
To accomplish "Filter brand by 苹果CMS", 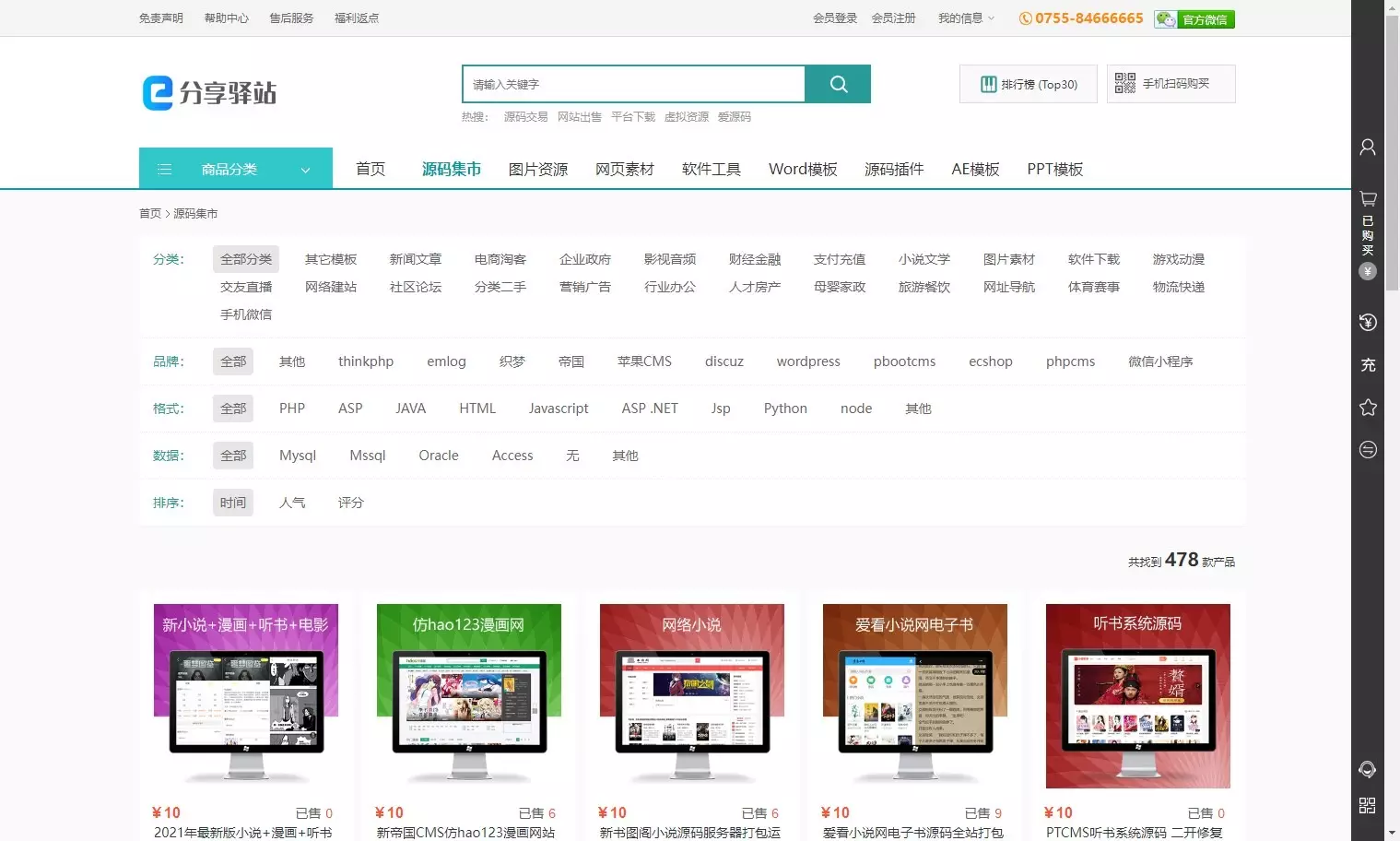I will (x=644, y=361).
